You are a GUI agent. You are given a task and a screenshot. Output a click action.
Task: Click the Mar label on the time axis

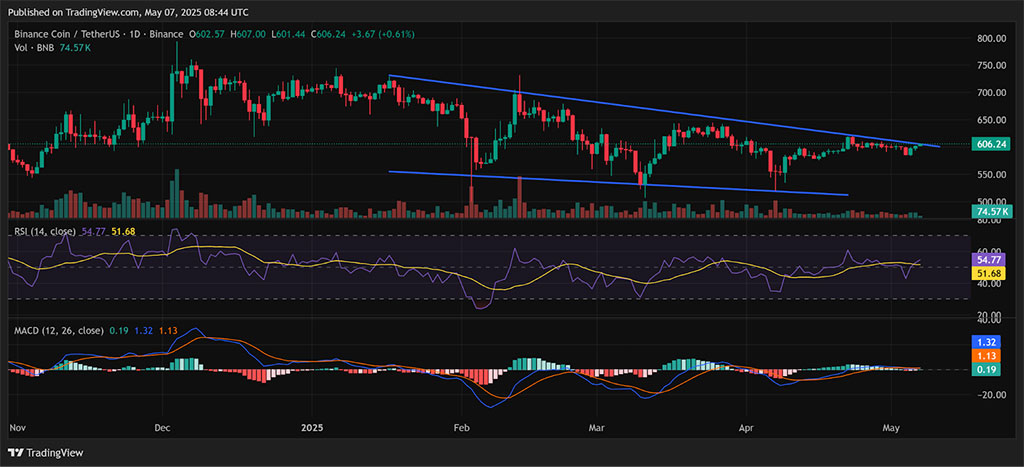click(x=596, y=428)
